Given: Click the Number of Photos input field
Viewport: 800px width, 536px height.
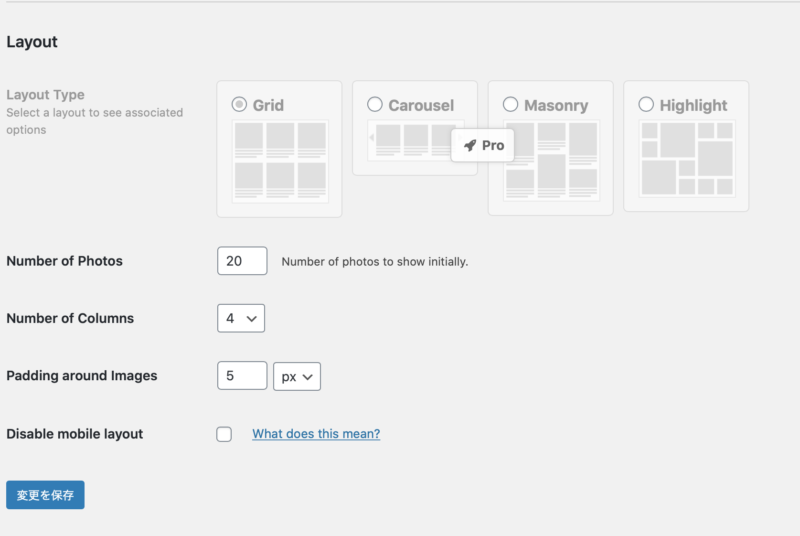Looking at the screenshot, I should coord(242,261).
